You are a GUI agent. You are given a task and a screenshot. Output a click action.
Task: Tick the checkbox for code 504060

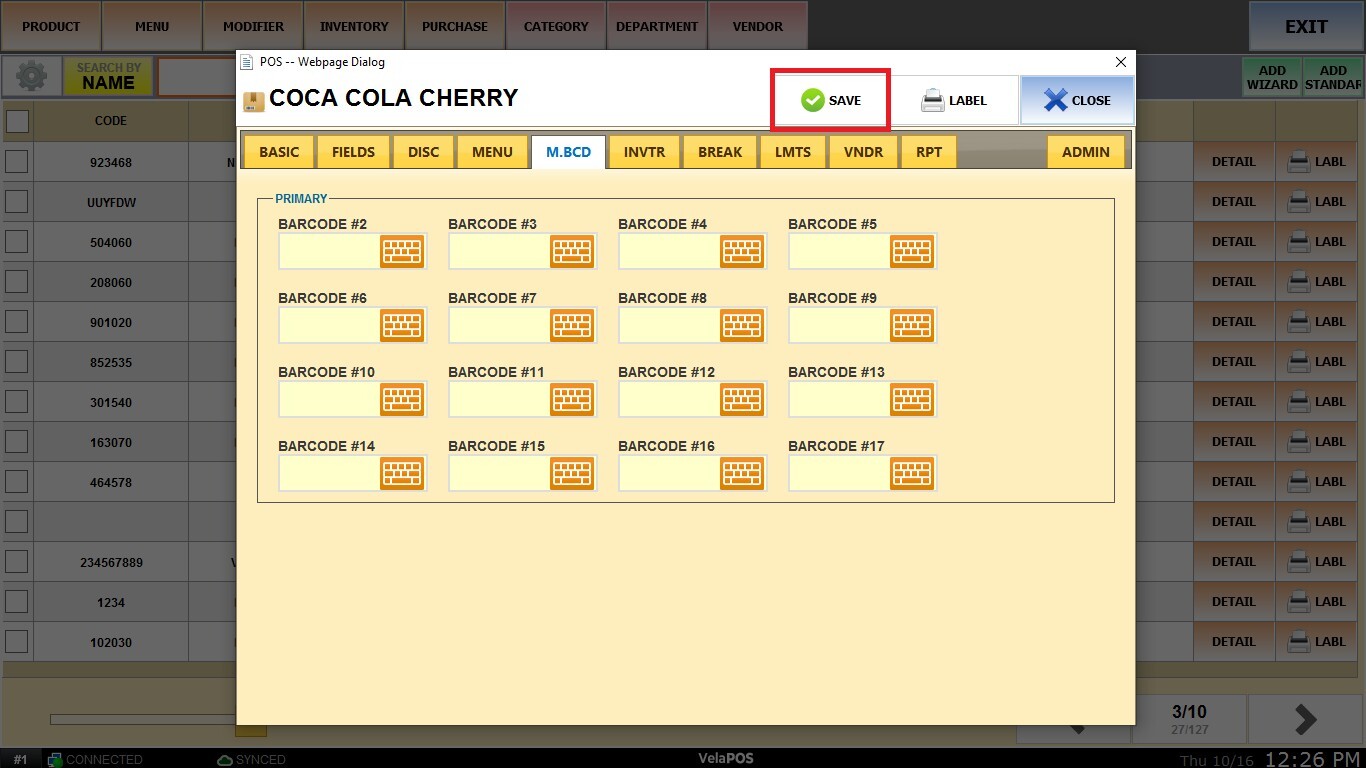pos(17,242)
